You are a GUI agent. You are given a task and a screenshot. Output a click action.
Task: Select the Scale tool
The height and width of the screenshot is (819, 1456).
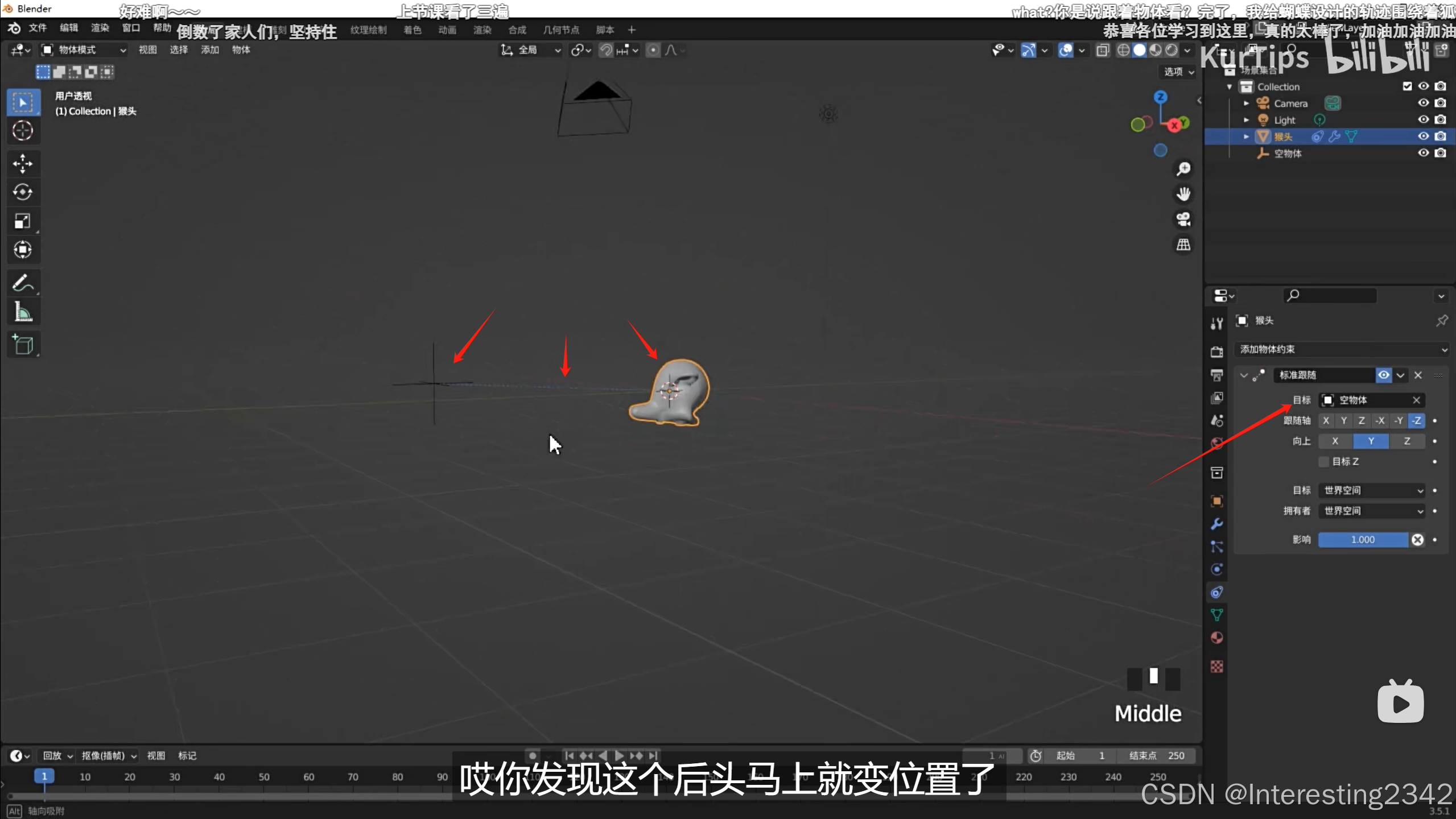23,221
